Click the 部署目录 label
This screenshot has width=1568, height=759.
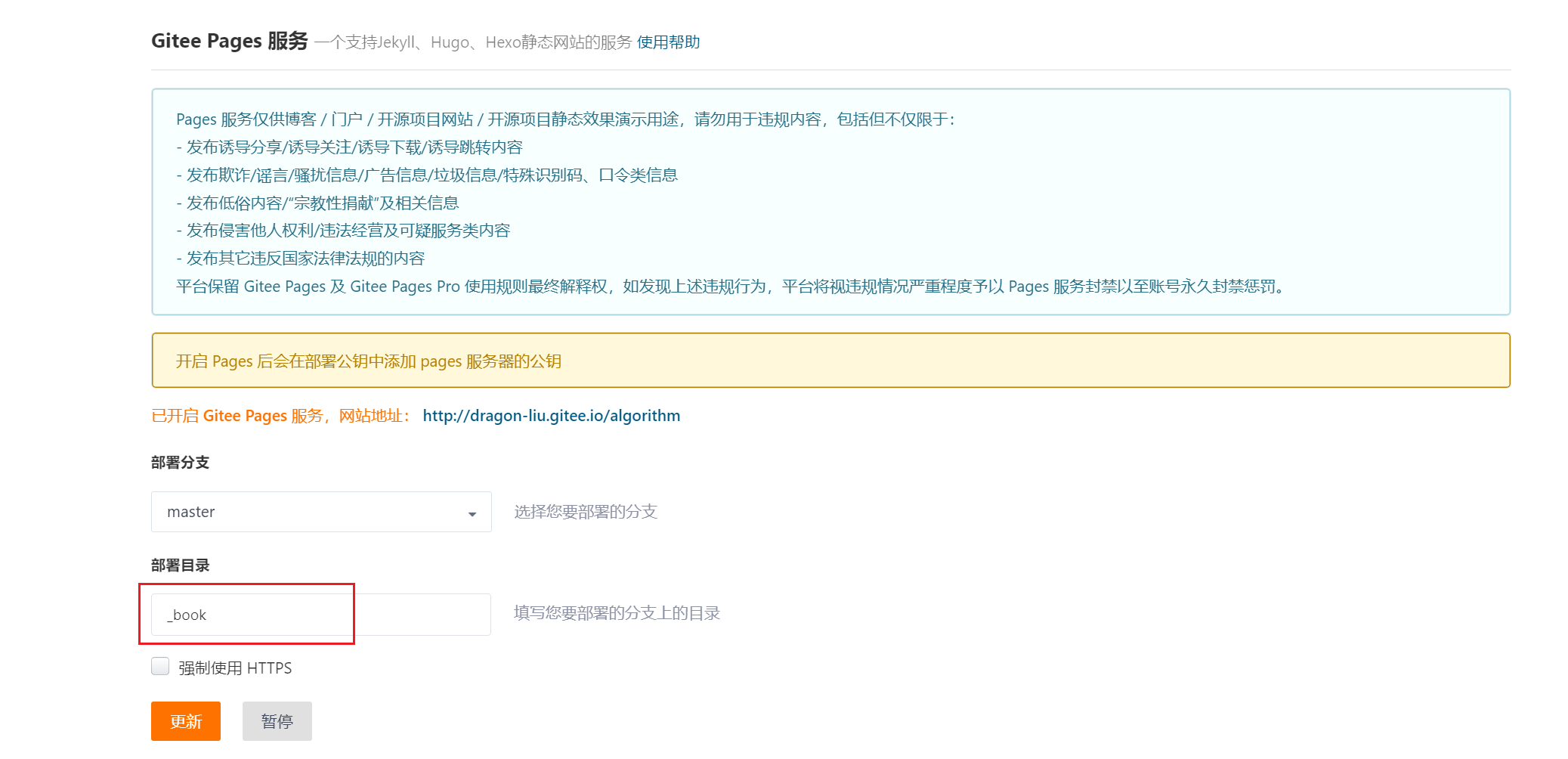[x=180, y=565]
